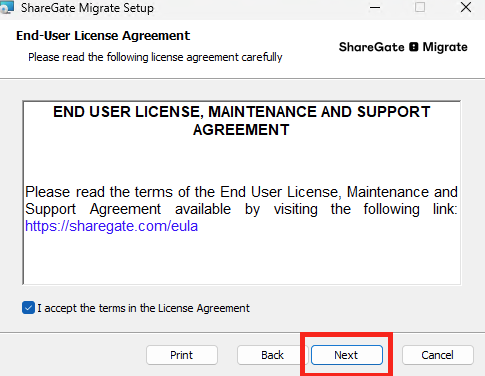Click the 'ShareGate Migrate Setup' window title
This screenshot has height=376, width=485.
[87, 8]
